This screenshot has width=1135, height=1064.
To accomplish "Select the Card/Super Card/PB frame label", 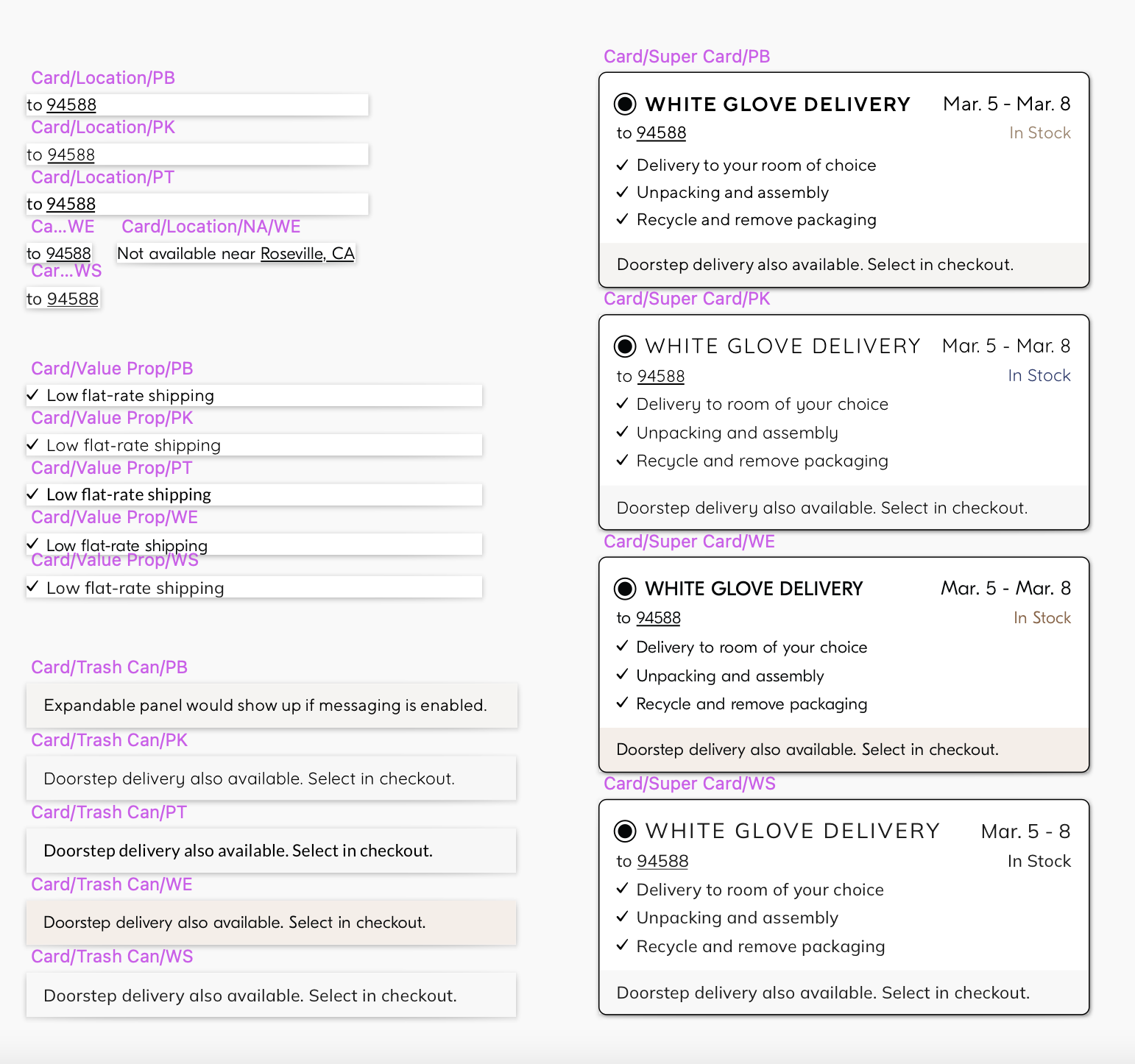I will coord(687,57).
